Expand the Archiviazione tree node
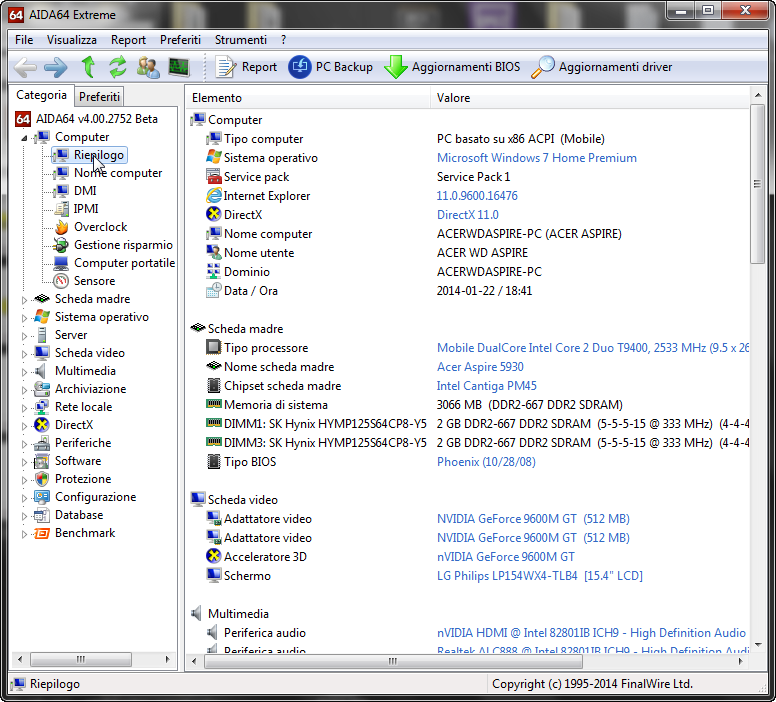This screenshot has height=702, width=776. click(x=24, y=390)
